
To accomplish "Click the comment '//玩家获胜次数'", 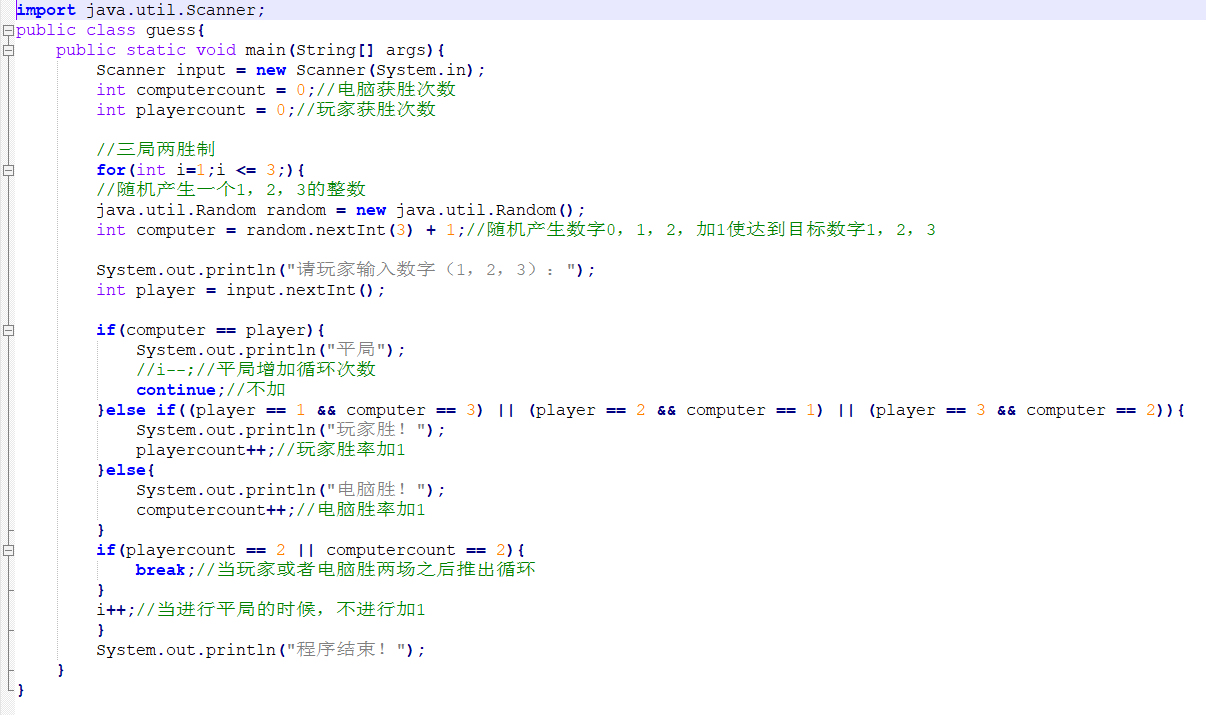I will pyautogui.click(x=366, y=110).
